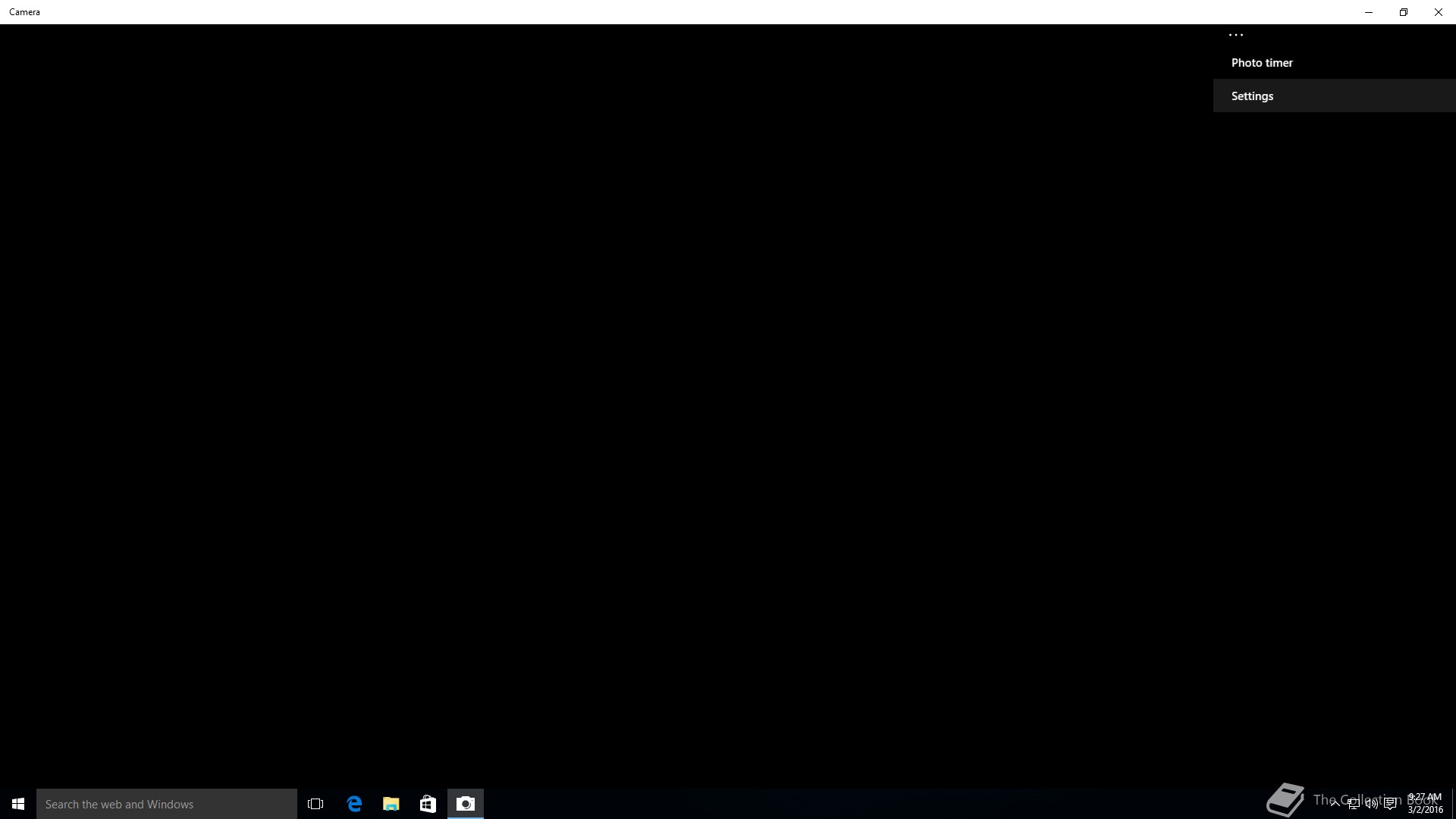Image resolution: width=1456 pixels, height=819 pixels.
Task: Open the Action Center notifications icon
Action: point(1390,804)
